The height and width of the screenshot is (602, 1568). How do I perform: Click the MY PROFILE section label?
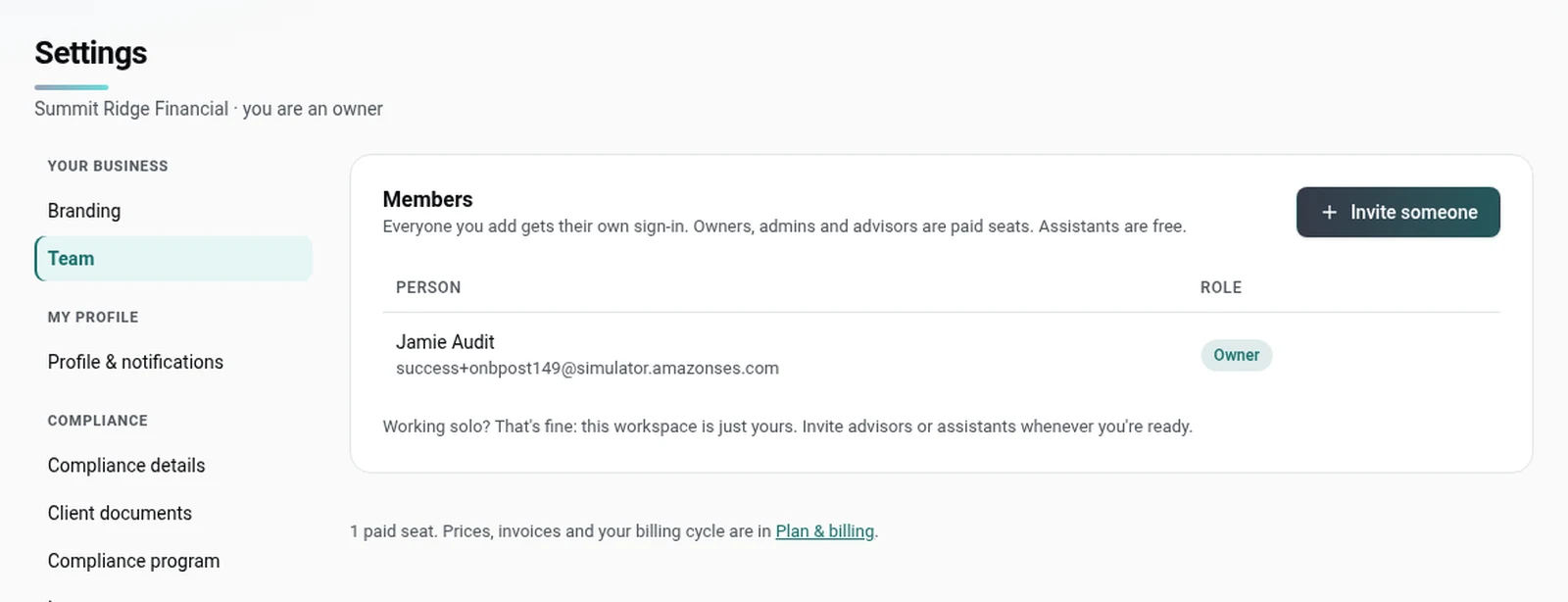click(x=93, y=318)
